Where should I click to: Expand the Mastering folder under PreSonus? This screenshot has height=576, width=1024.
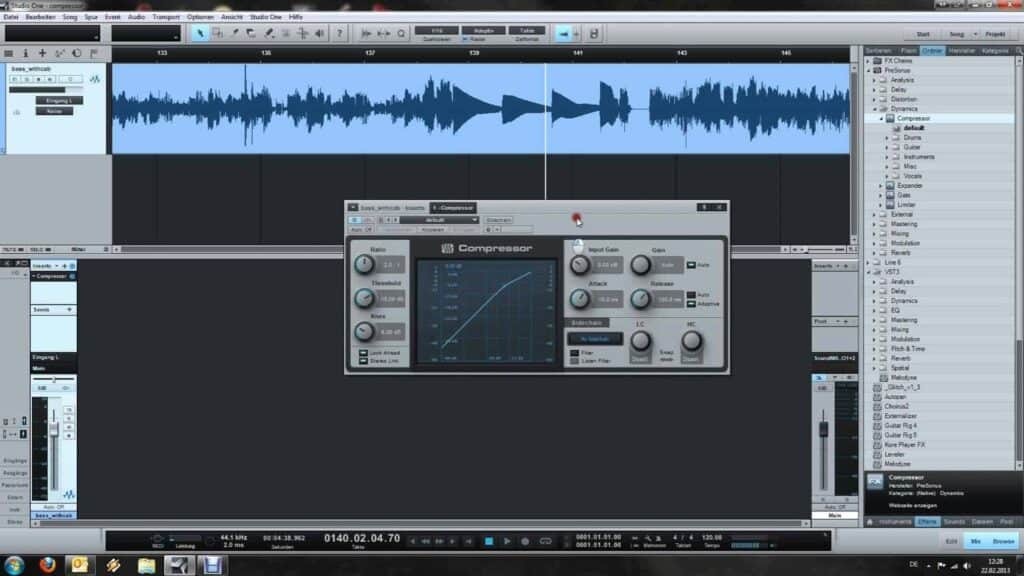coord(874,224)
